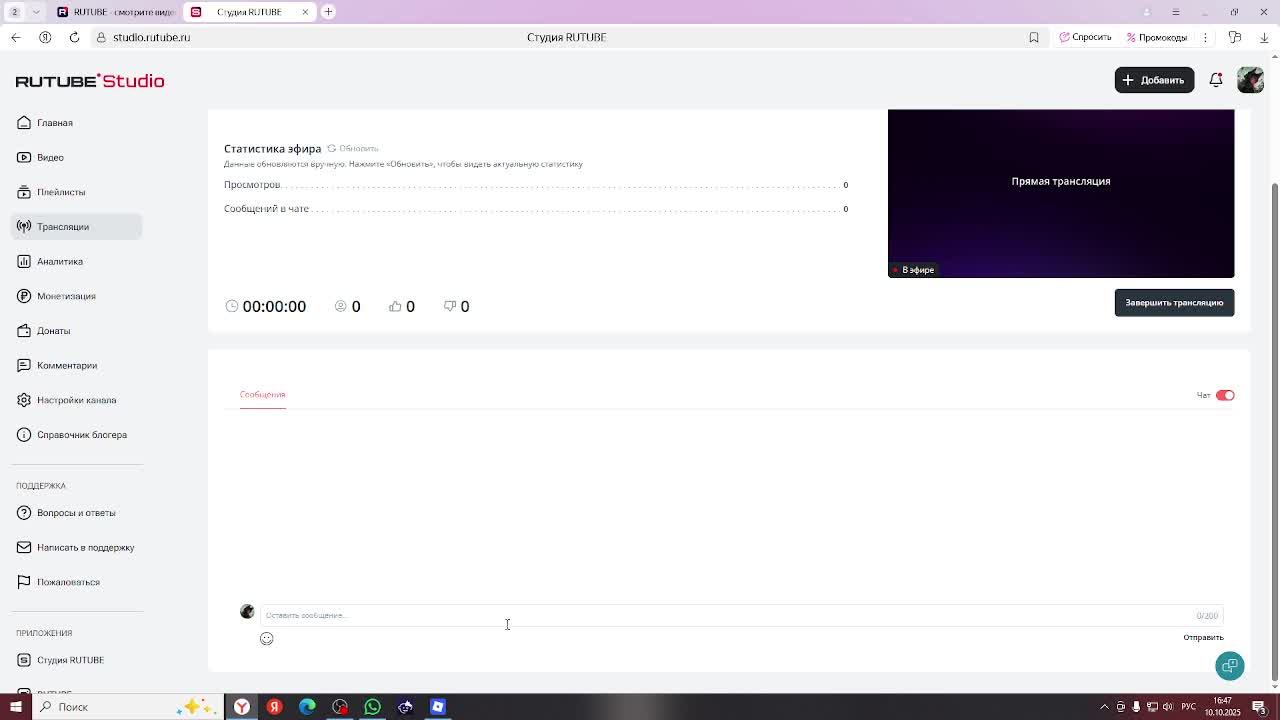Open the Студия RUTUBE app icon
The image size is (1280, 720).
(24, 660)
